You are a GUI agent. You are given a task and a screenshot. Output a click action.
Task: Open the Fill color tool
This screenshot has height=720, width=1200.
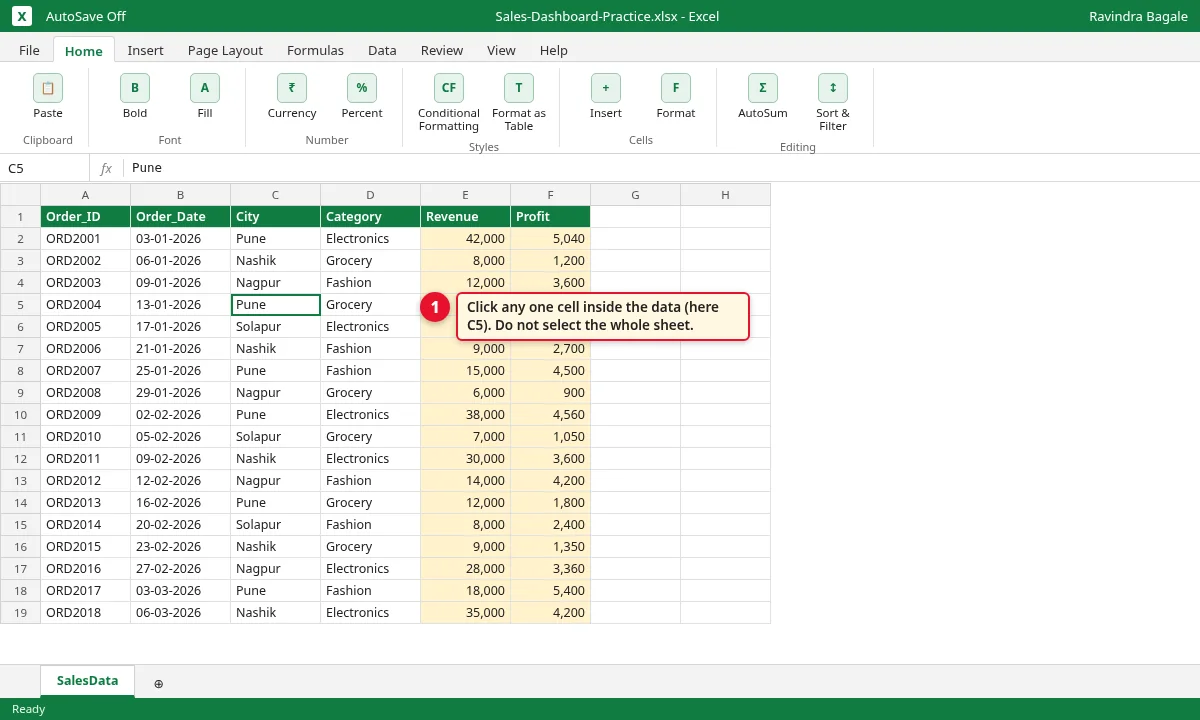205,88
